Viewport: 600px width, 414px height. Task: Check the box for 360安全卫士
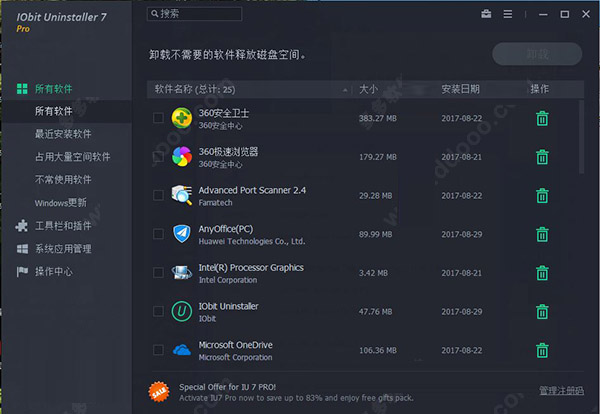(158, 118)
